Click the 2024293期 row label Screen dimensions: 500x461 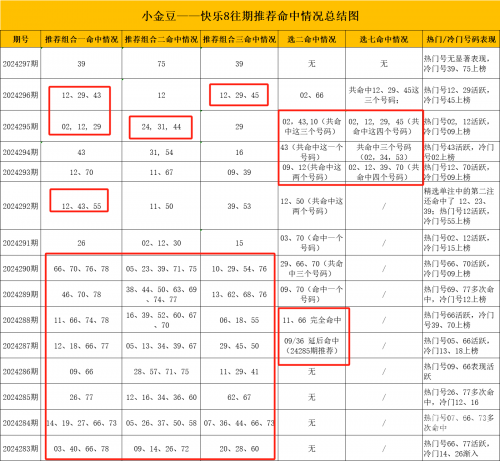21,172
